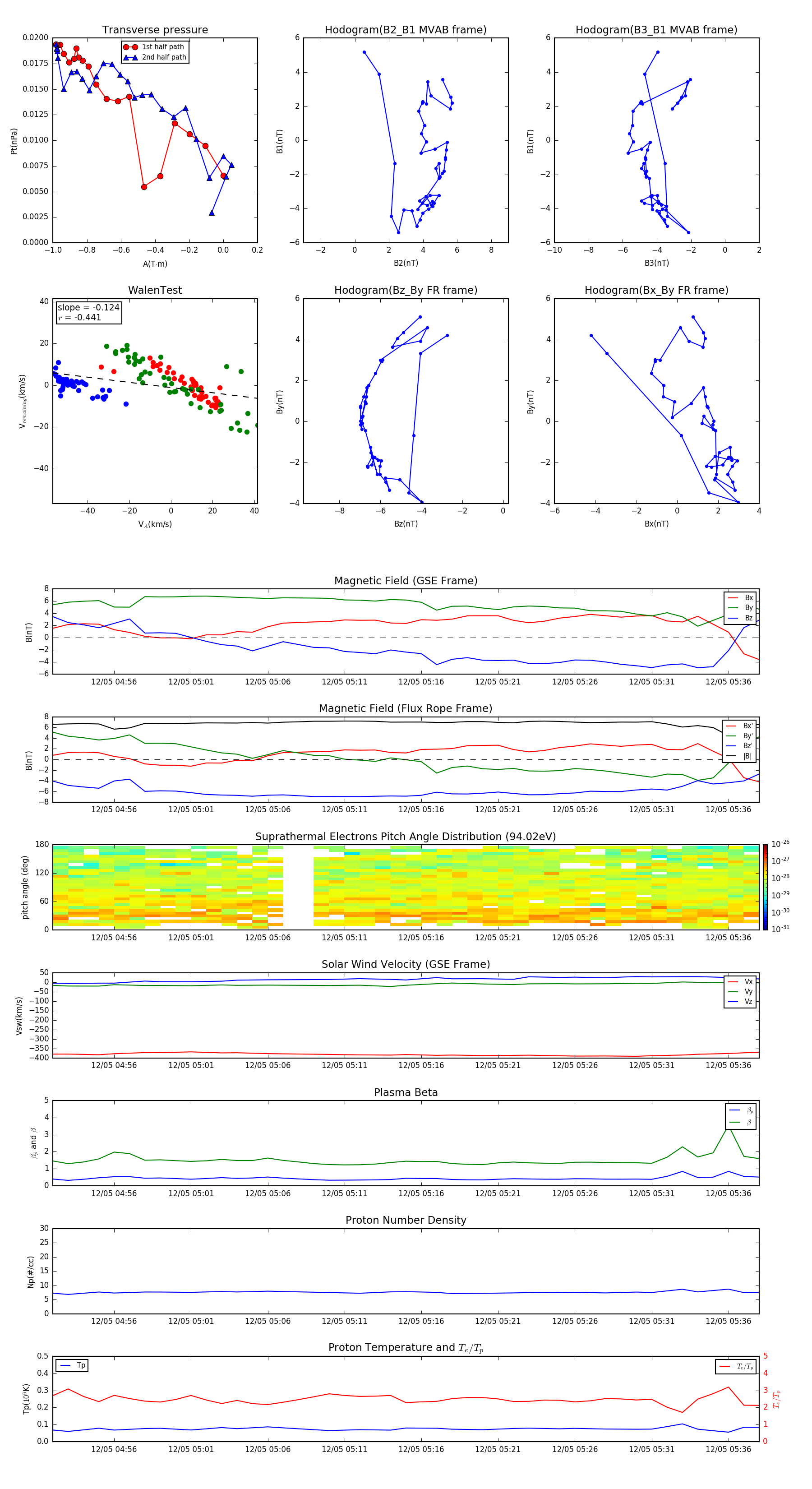Select the "1st half path" legend entry
The height and width of the screenshot is (1489, 812).
click(x=154, y=47)
